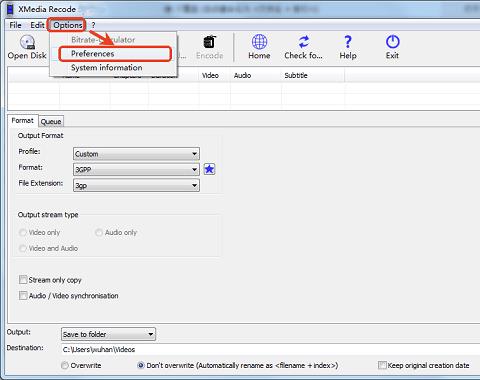Expand the Format dropdown showing 3GPP
The width and height of the screenshot is (480, 380).
click(x=136, y=170)
